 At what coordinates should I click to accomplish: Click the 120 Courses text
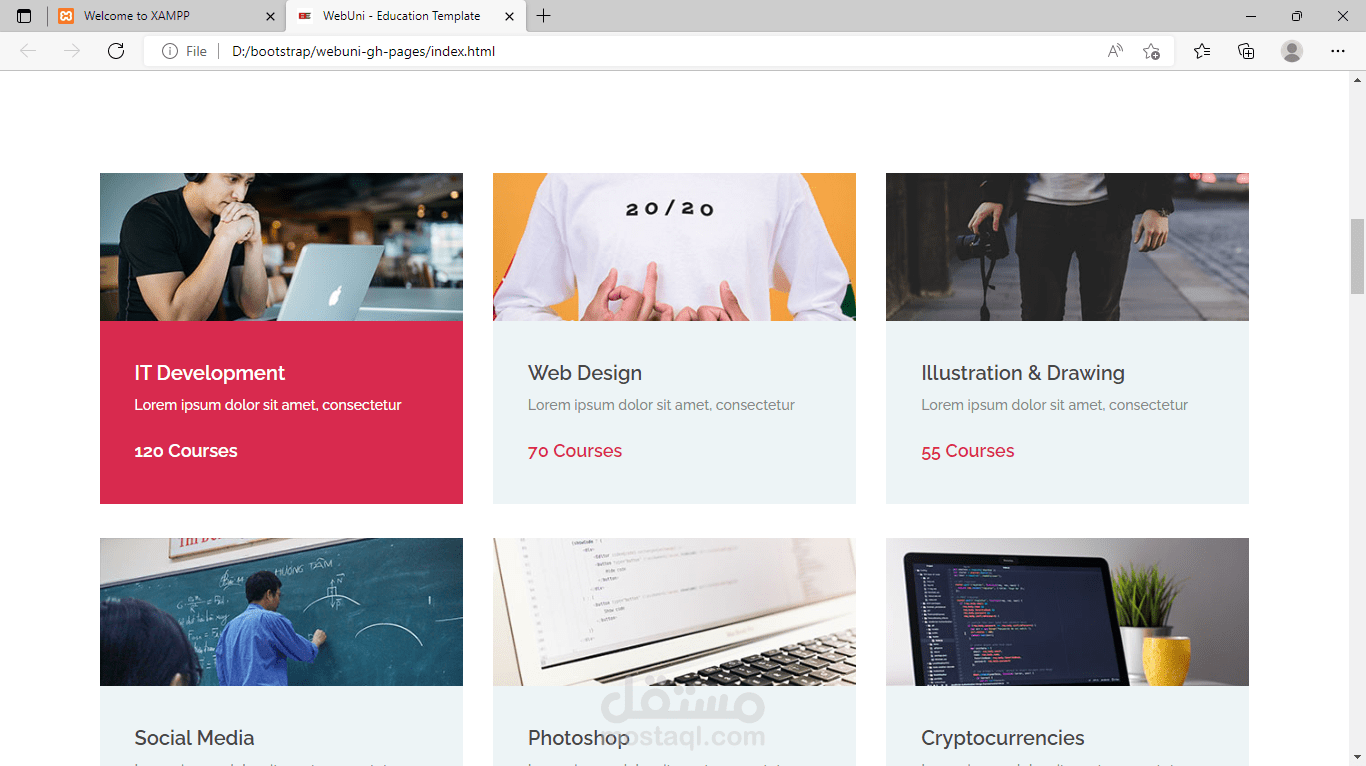pos(186,451)
